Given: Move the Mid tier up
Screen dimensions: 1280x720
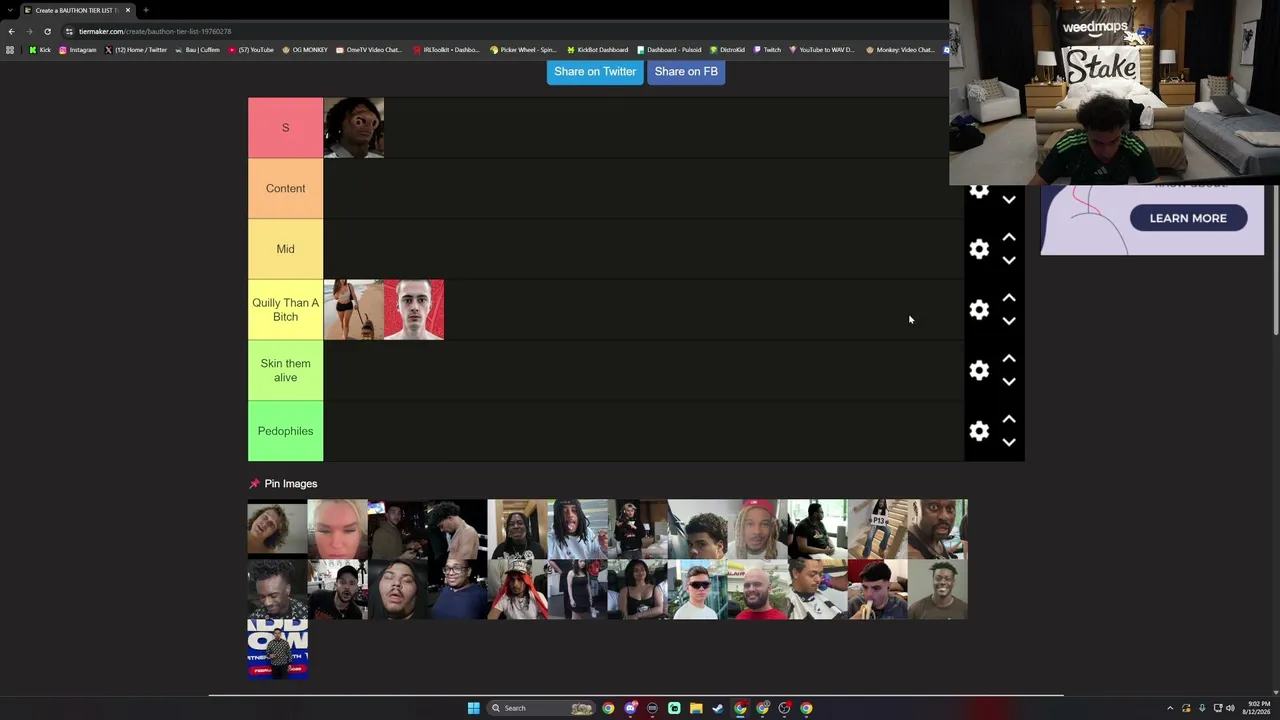Looking at the screenshot, I should click(1009, 238).
